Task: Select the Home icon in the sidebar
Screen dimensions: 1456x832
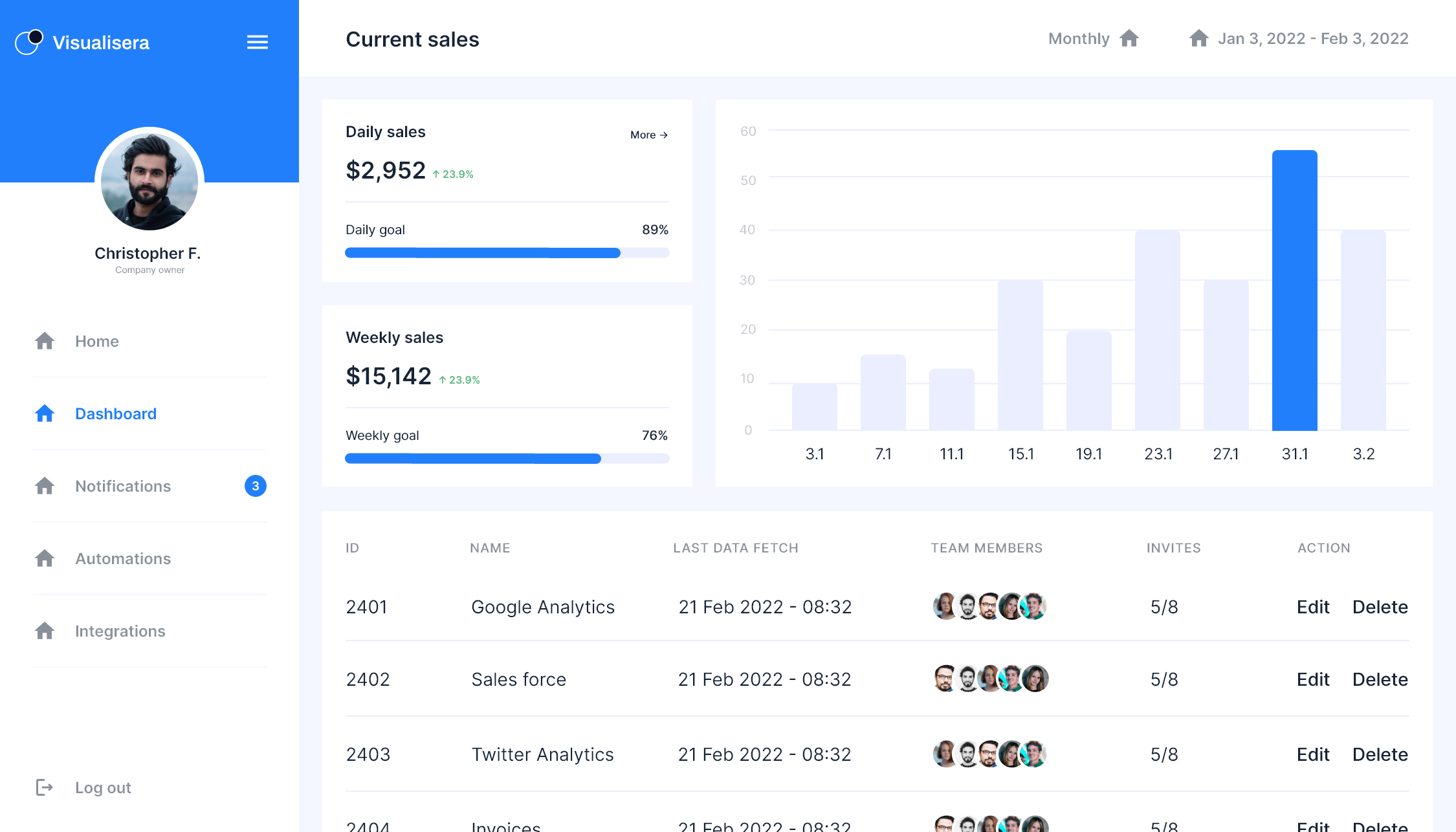Action: [x=45, y=341]
